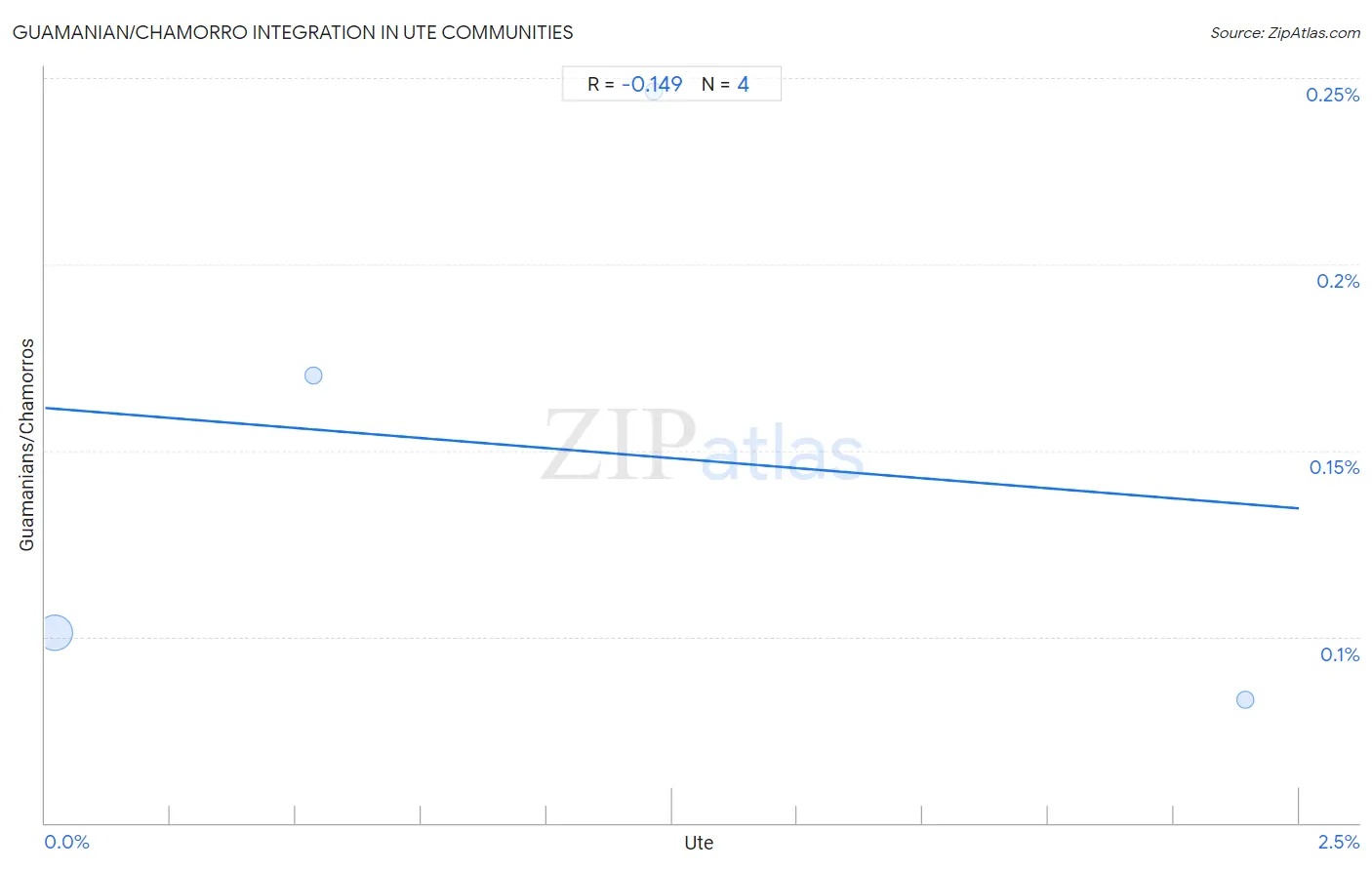Image resolution: width=1372 pixels, height=870 pixels.
Task: Click the Guamanians/Chamorros y-axis label
Action: coord(27,445)
